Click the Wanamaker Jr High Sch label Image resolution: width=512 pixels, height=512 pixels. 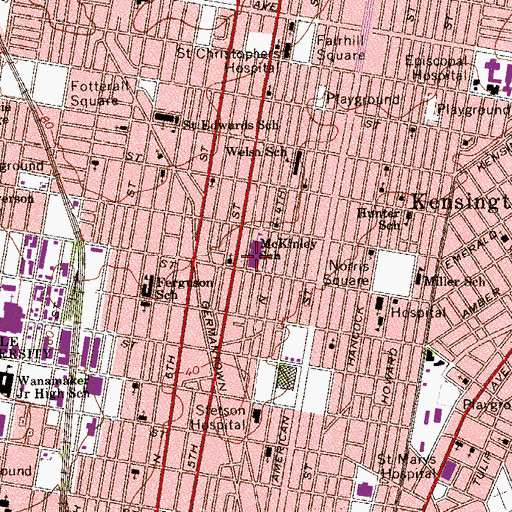pyautogui.click(x=53, y=387)
